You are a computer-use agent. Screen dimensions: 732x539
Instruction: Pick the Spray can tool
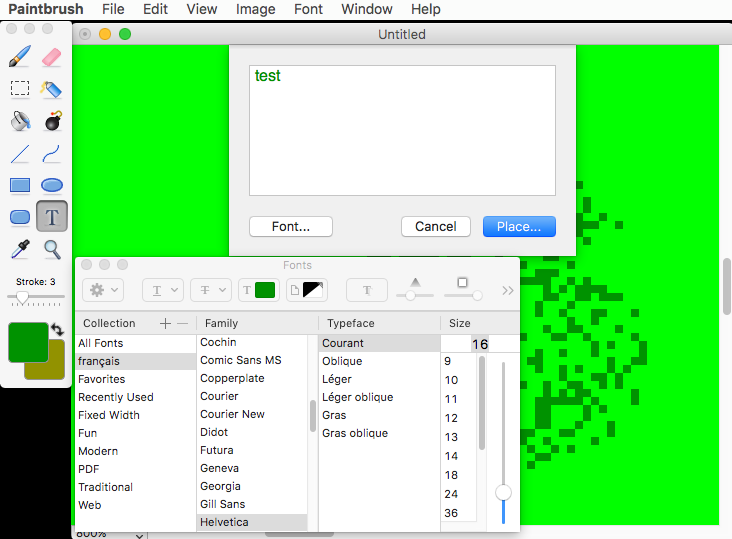52,88
